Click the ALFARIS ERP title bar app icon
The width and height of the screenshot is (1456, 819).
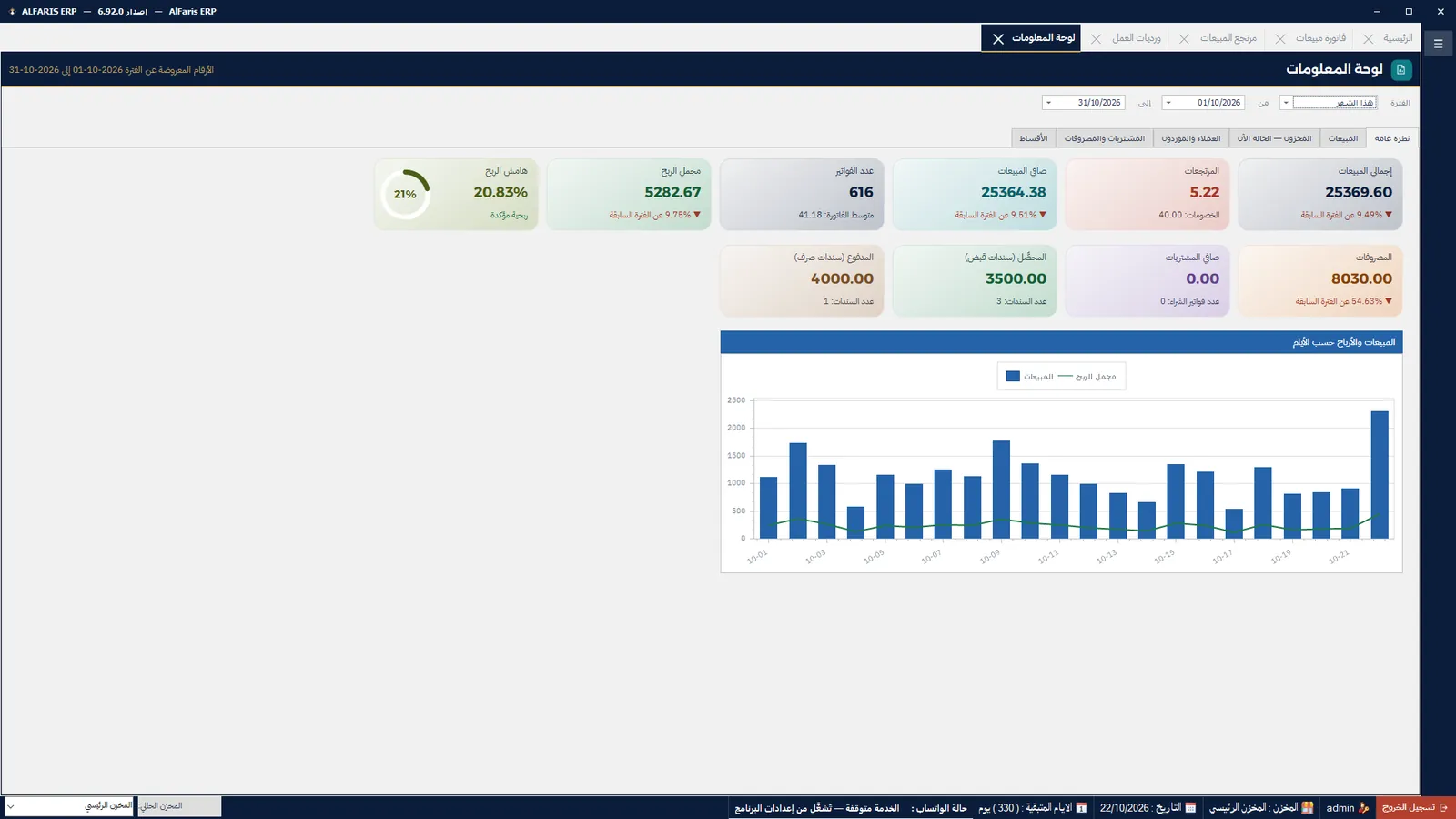pyautogui.click(x=12, y=12)
